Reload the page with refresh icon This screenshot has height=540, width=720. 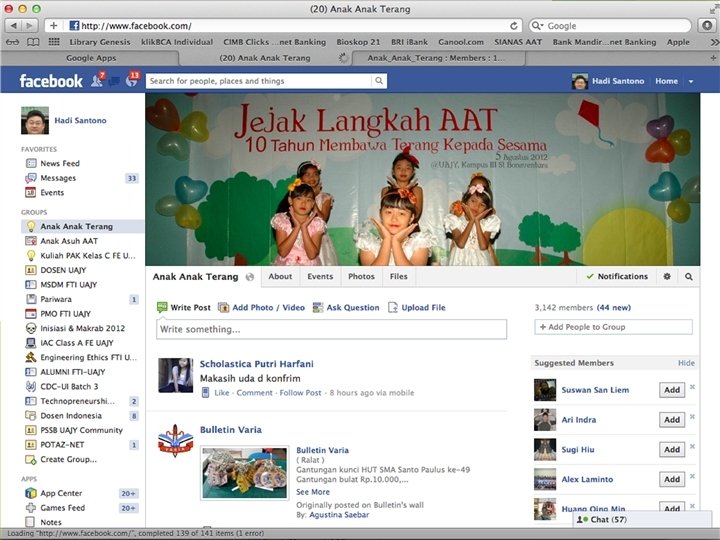coord(514,26)
